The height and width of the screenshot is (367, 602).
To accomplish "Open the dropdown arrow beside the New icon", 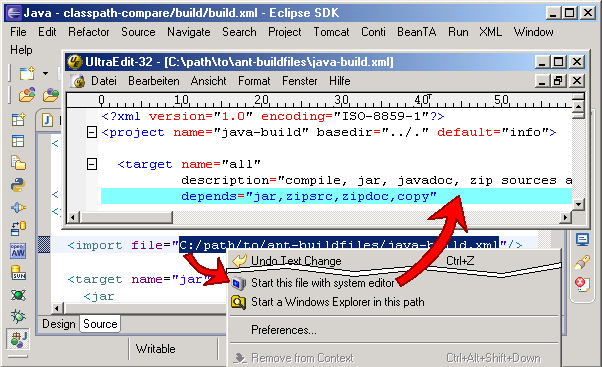I will [x=46, y=73].
